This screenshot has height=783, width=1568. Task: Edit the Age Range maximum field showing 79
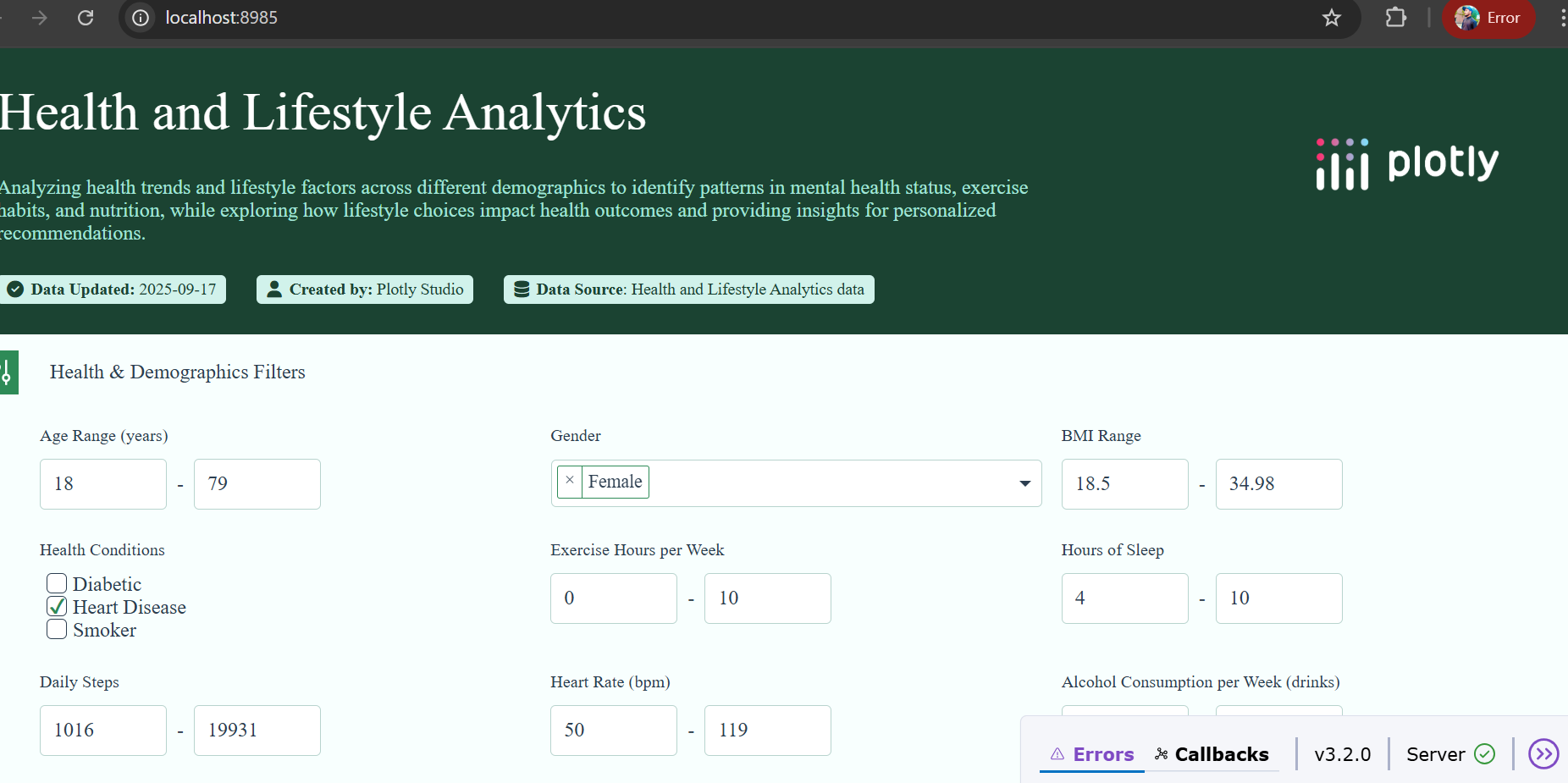click(x=257, y=484)
